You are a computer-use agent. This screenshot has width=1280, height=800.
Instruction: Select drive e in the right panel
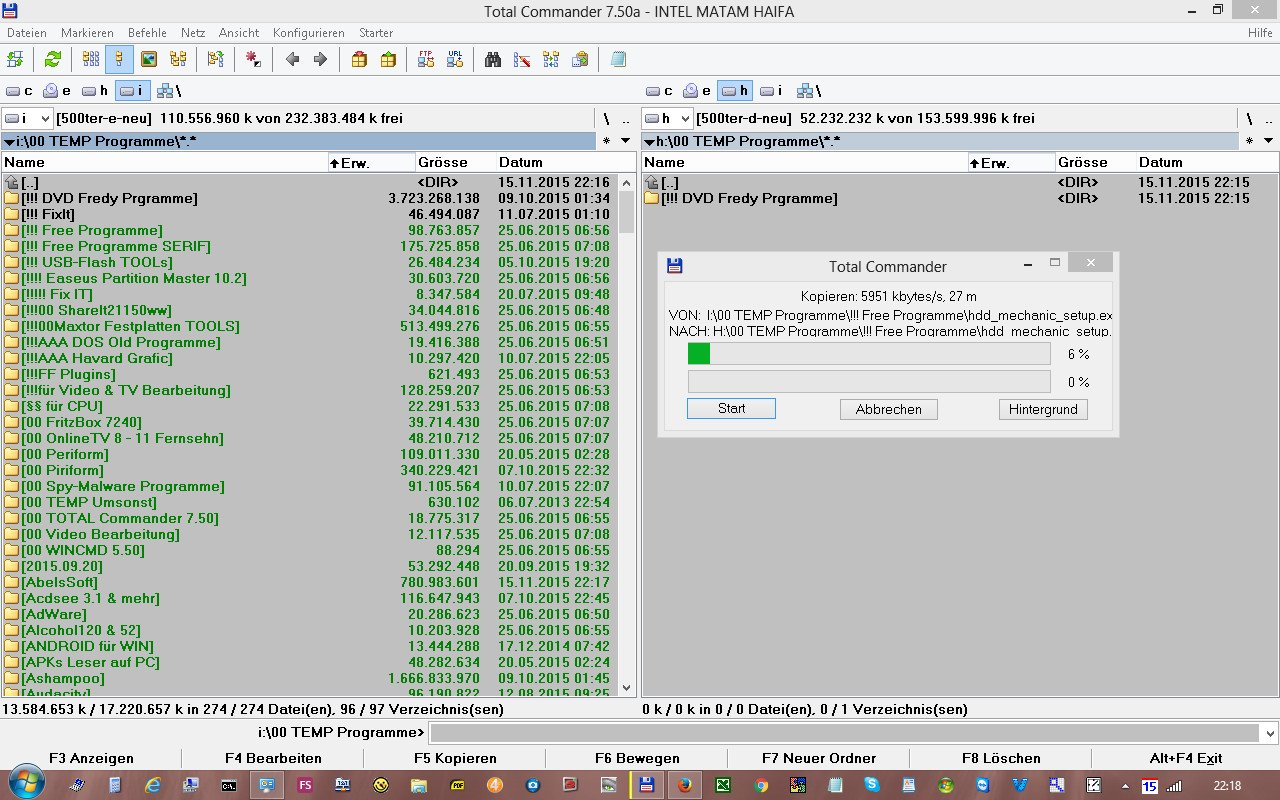(x=697, y=91)
